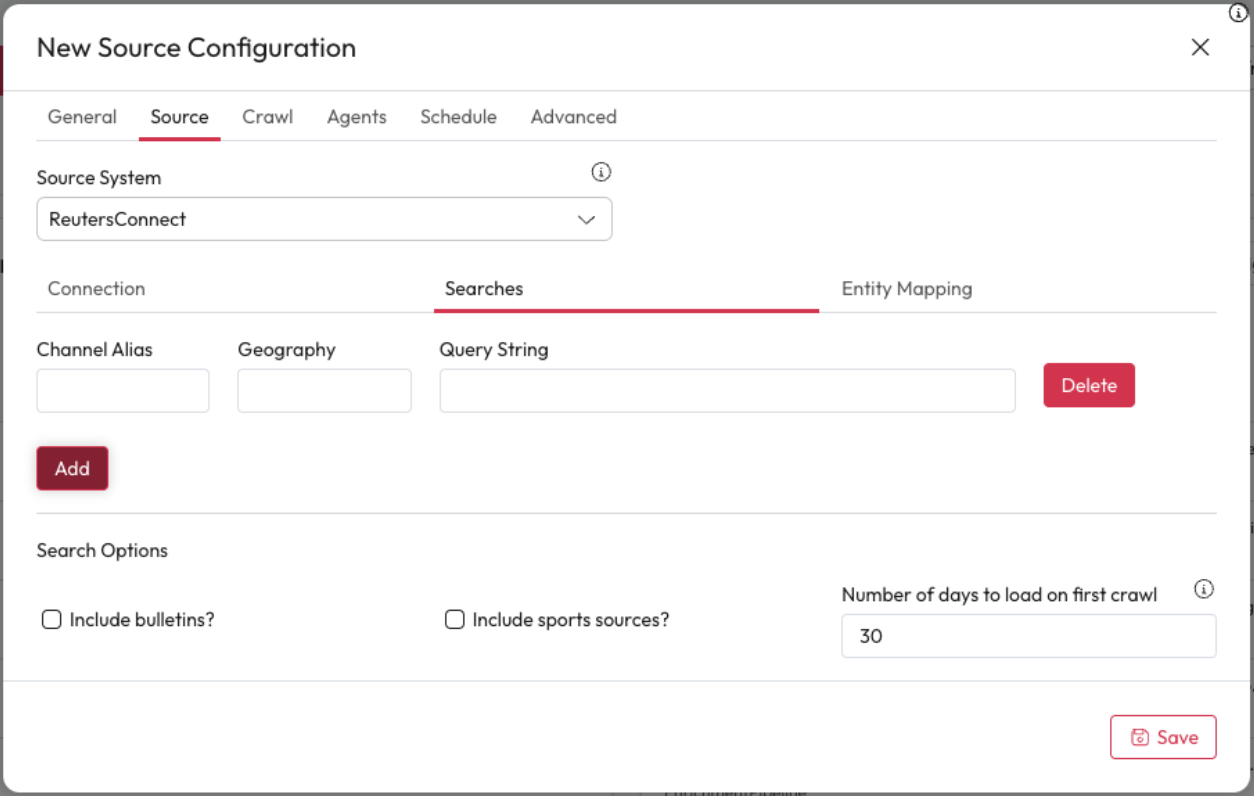Open the Entity Mapping sub-tab
The image size is (1255, 796).
click(x=906, y=289)
